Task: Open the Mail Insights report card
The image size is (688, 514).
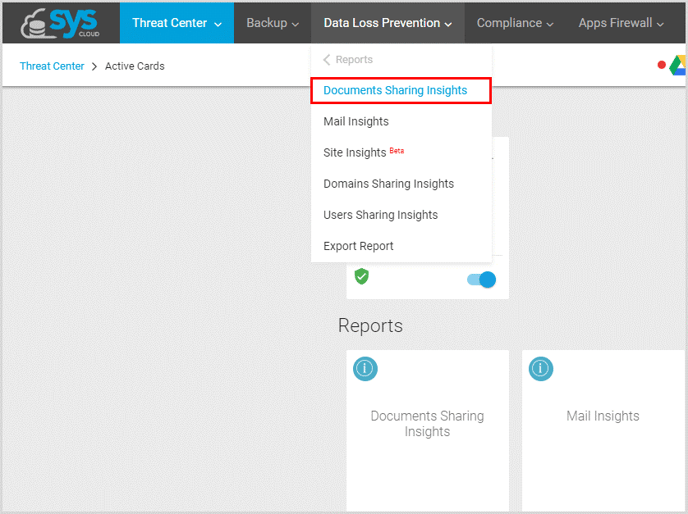Action: (603, 430)
